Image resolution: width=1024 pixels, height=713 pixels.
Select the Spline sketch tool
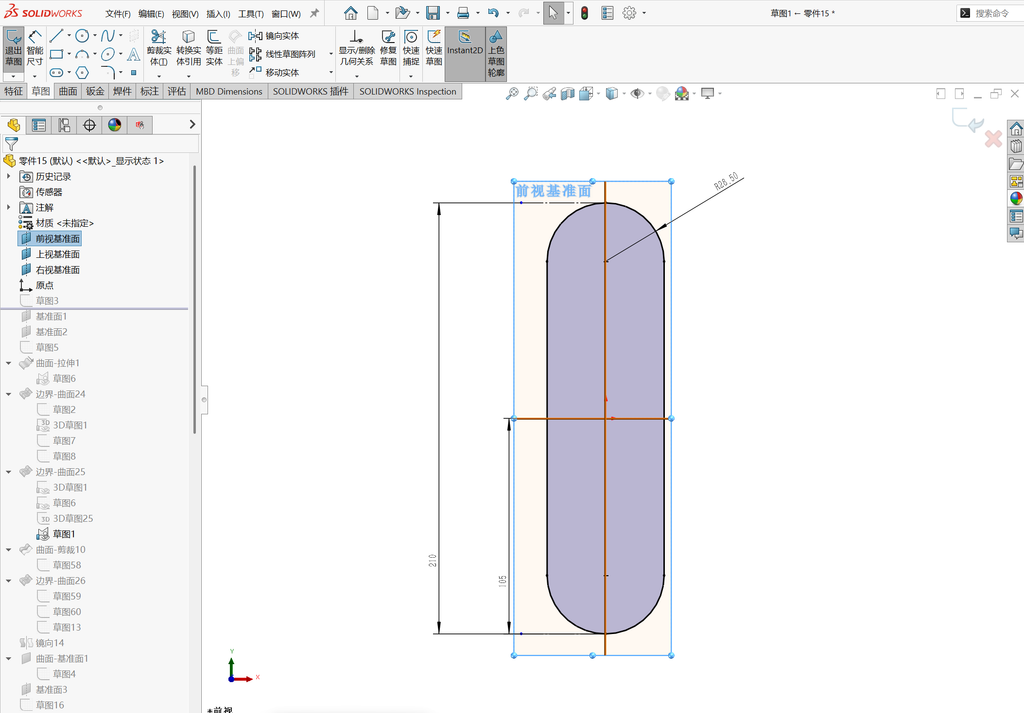pos(108,36)
